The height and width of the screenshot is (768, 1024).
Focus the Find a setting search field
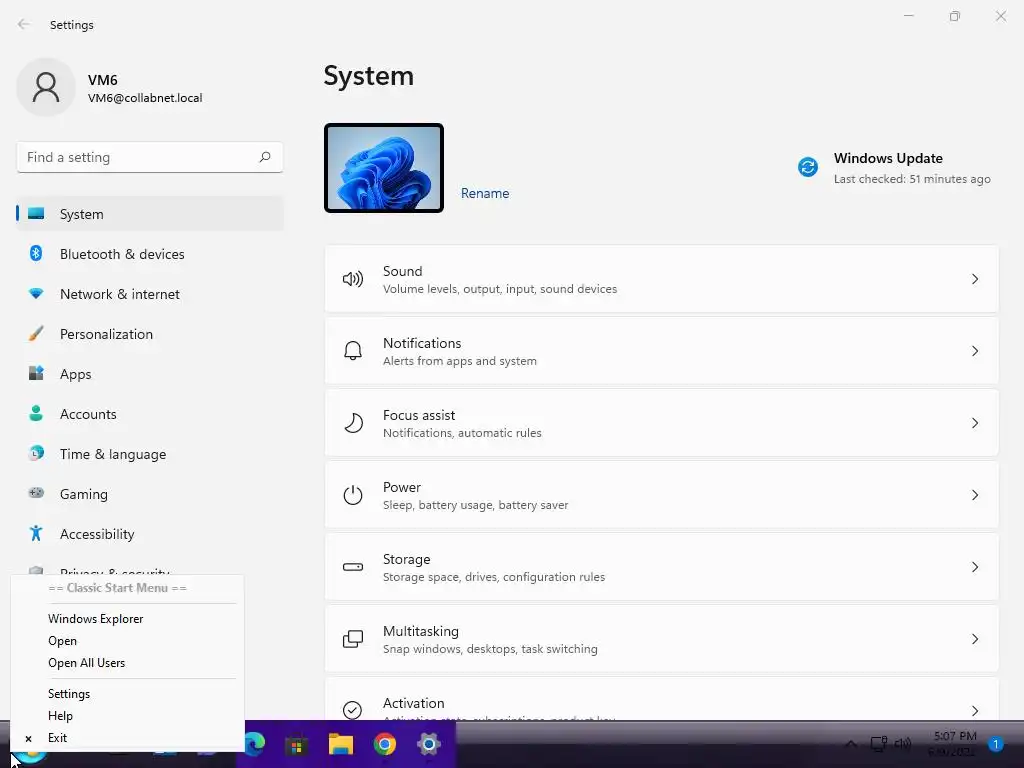pos(150,157)
